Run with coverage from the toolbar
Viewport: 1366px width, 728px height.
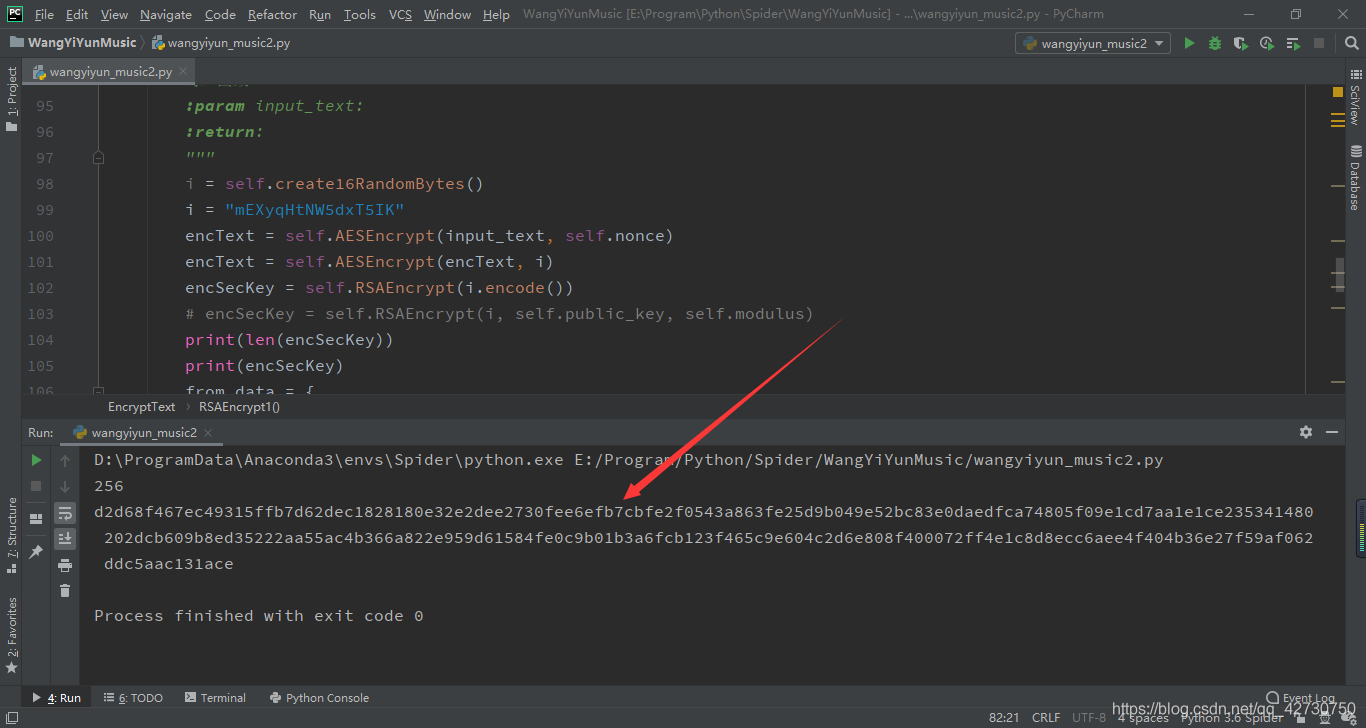pos(1241,43)
